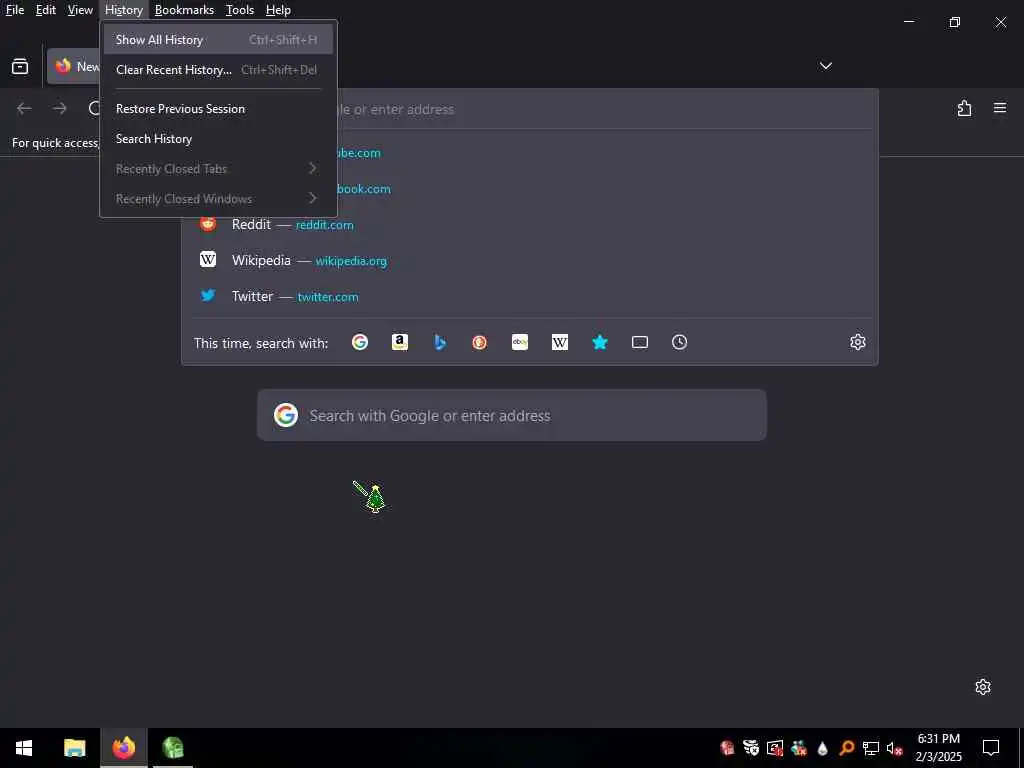Open the Help menu
This screenshot has height=768, width=1024.
pyautogui.click(x=278, y=10)
